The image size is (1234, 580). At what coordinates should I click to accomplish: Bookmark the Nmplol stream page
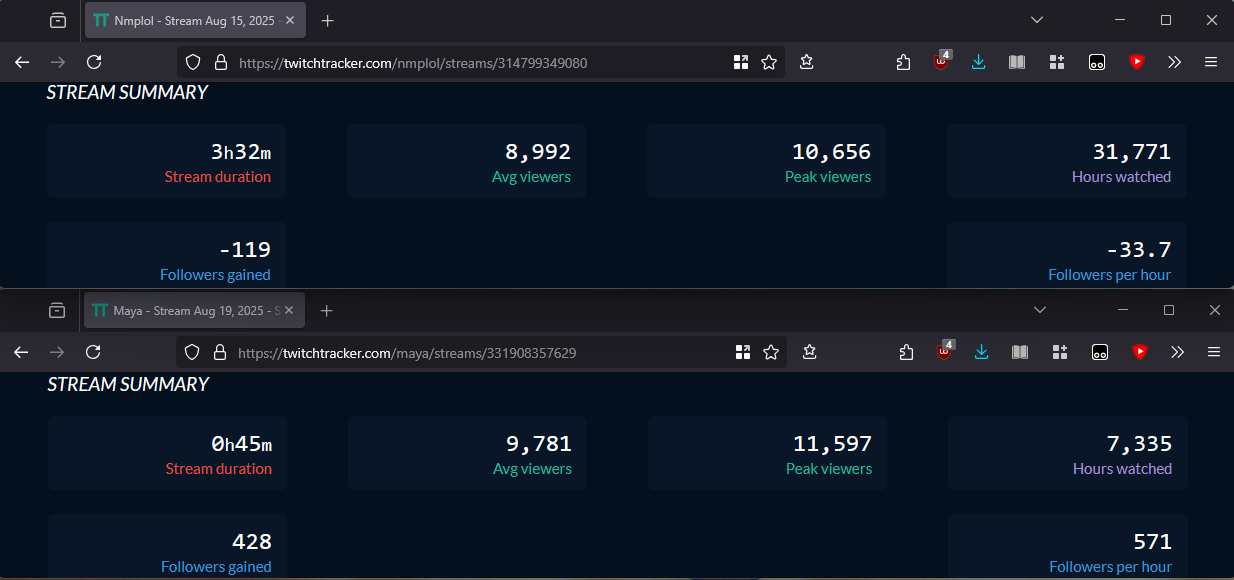click(769, 62)
